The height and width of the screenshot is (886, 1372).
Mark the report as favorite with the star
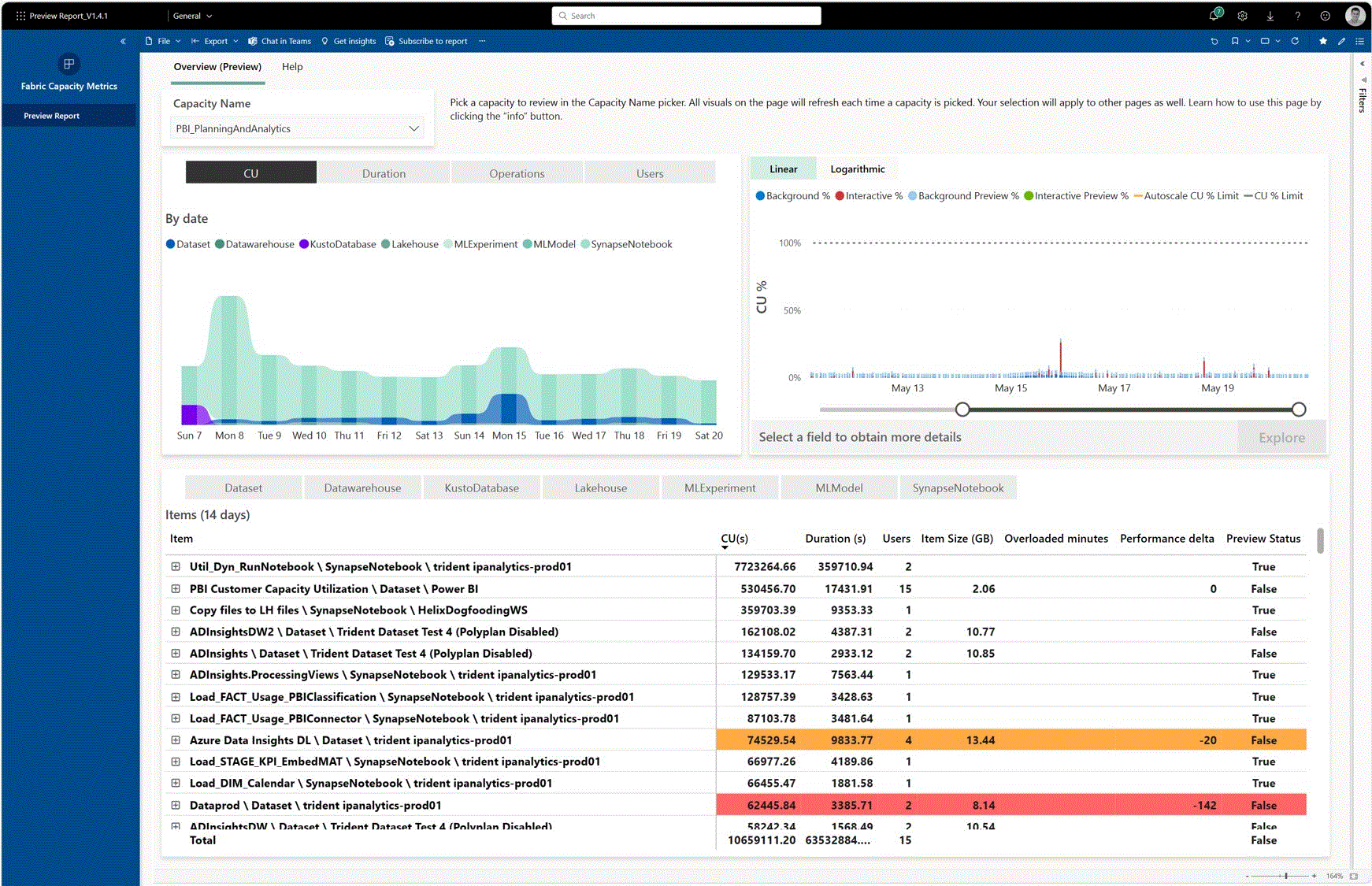pos(1323,41)
